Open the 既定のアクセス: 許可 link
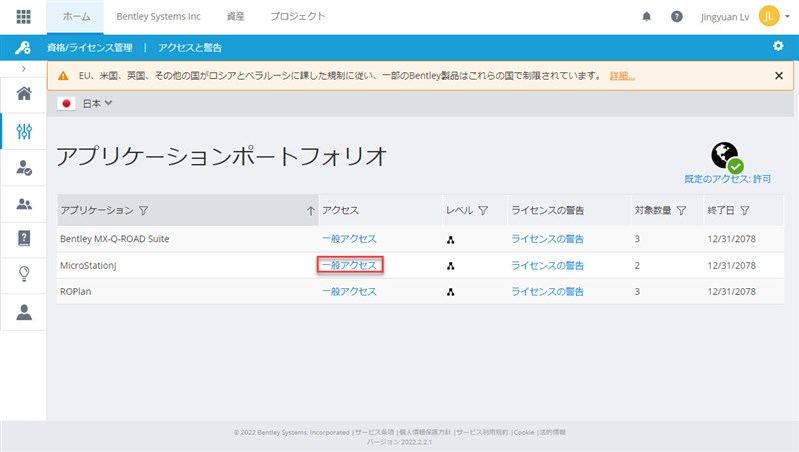Viewport: 799px width, 452px height. [x=727, y=179]
